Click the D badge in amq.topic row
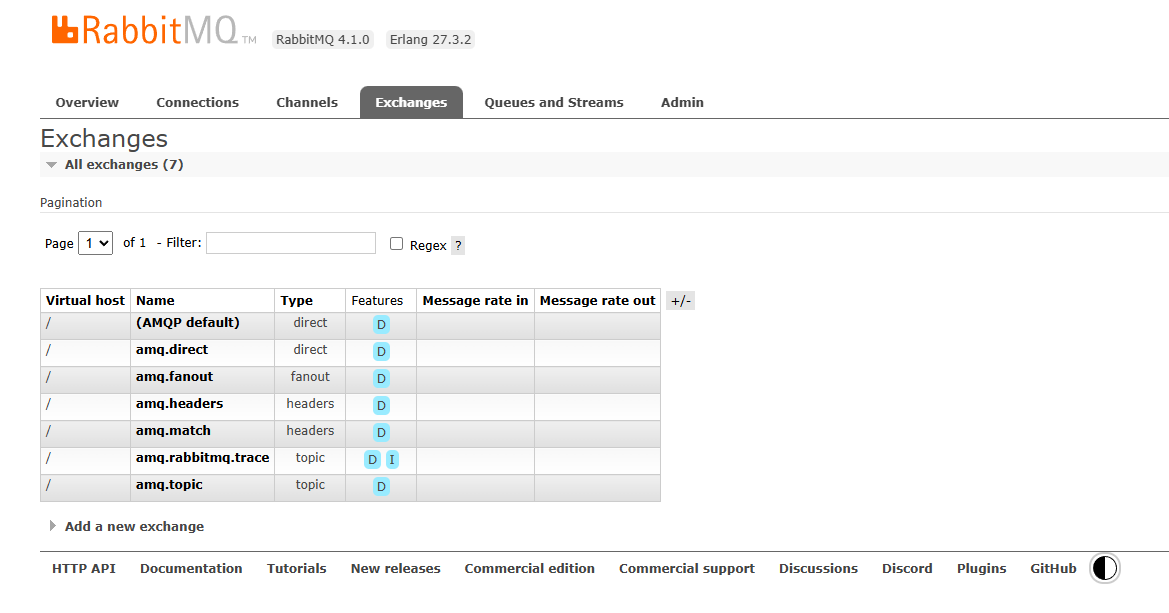Viewport: 1169px width, 613px height. 381,486
